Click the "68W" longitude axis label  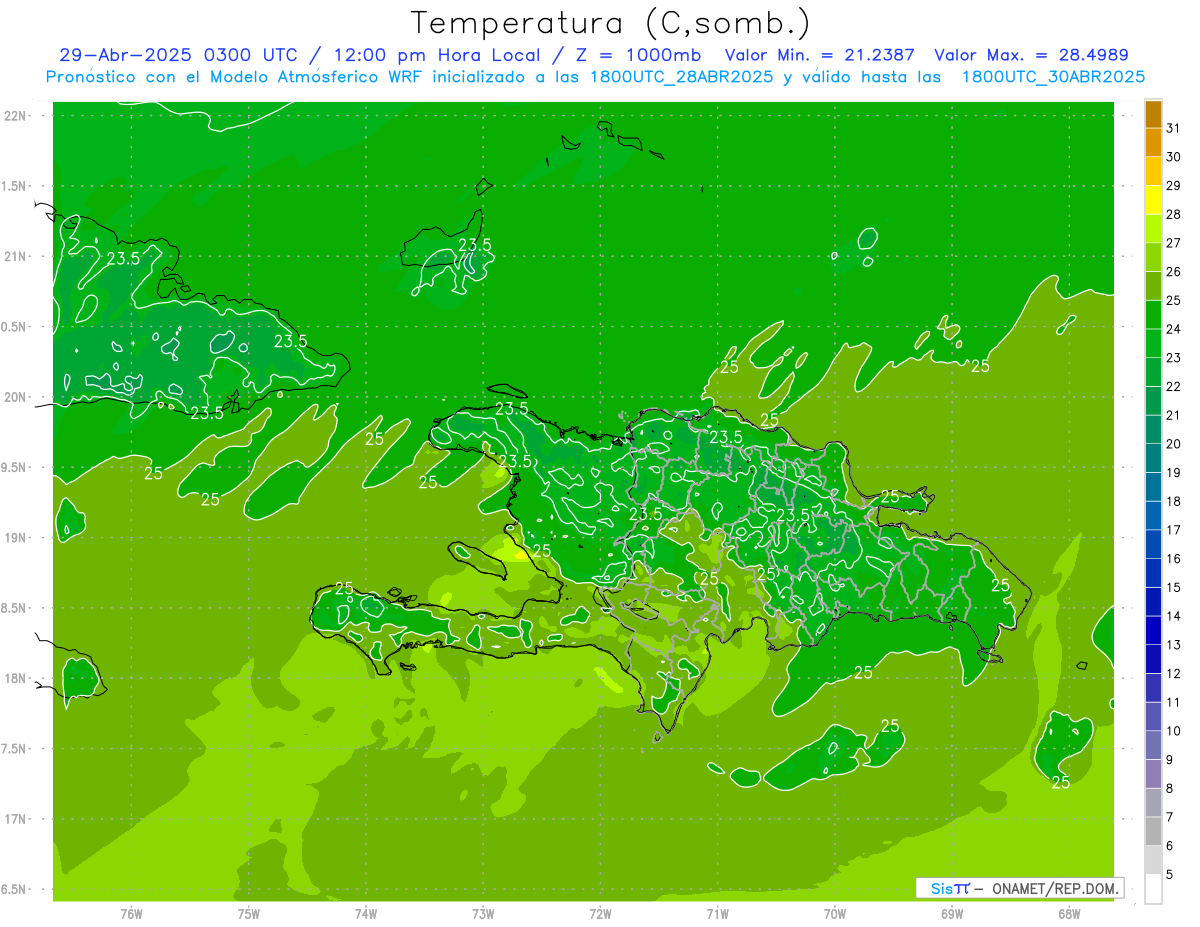1069,914
